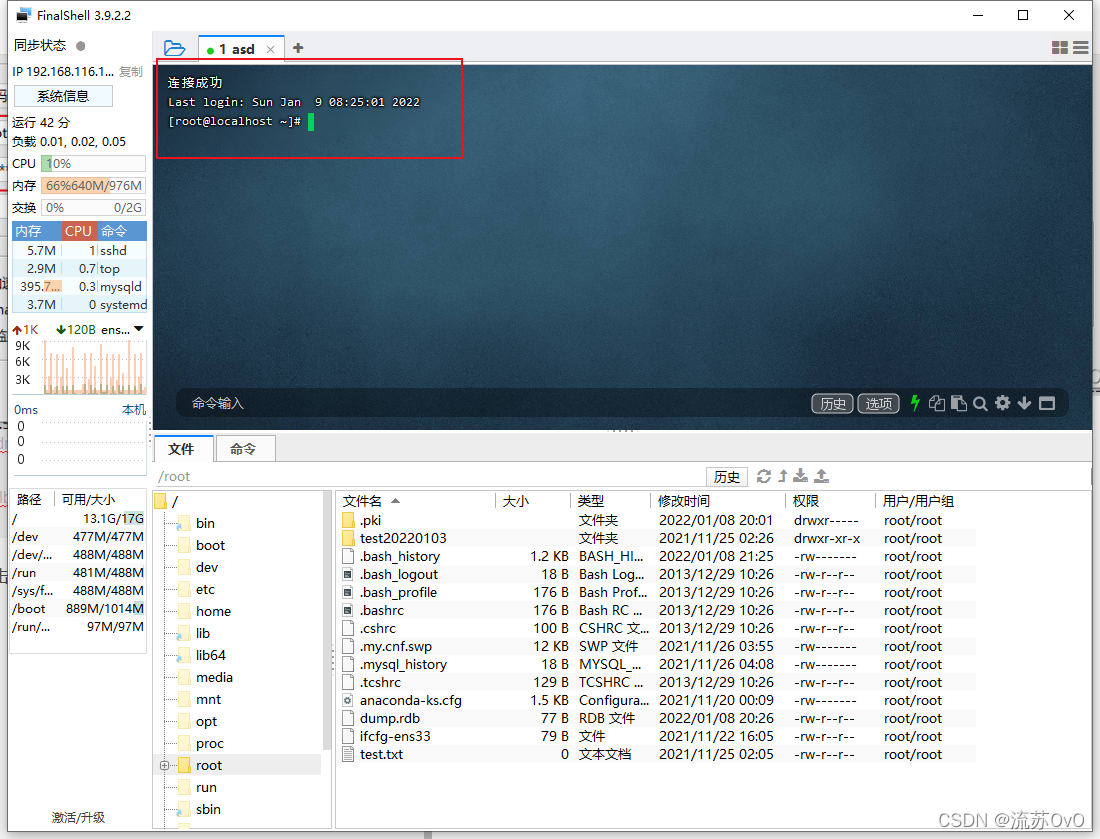Click the 本机 latency link

pyautogui.click(x=134, y=410)
